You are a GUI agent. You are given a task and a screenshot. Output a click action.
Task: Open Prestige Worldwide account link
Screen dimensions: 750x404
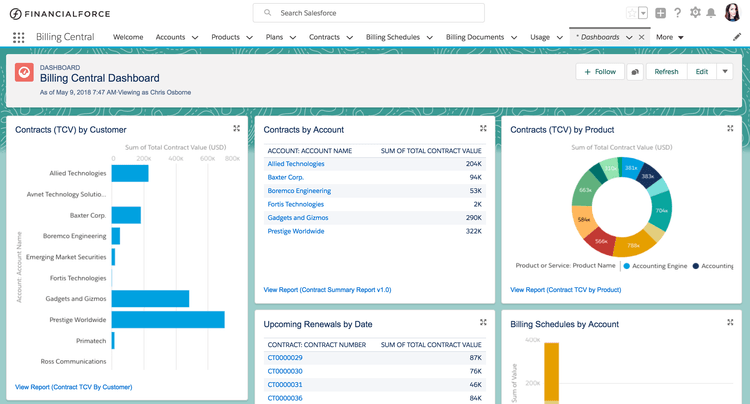[296, 231]
